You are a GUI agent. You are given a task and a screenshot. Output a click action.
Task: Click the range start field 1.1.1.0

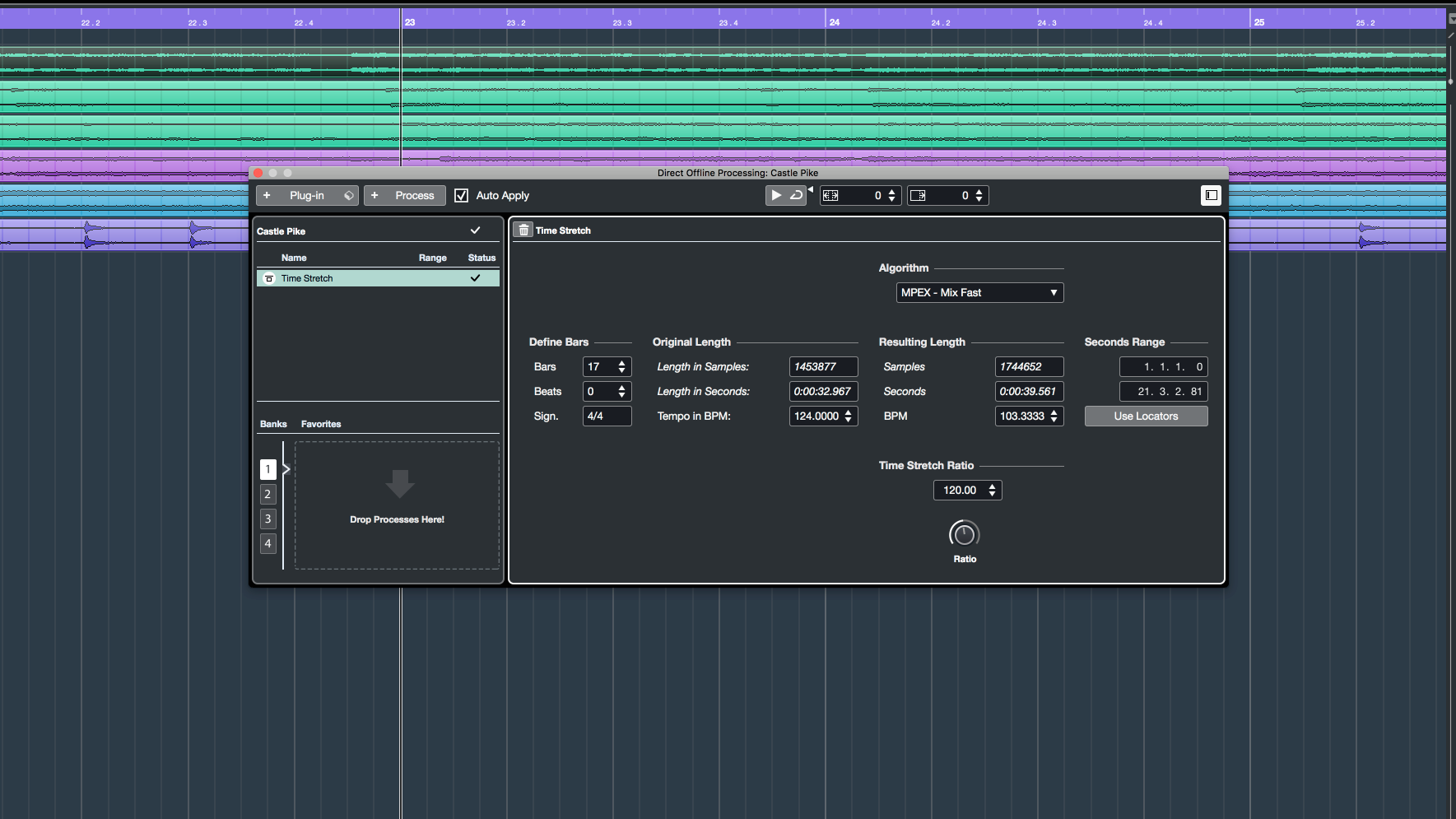coord(1163,366)
